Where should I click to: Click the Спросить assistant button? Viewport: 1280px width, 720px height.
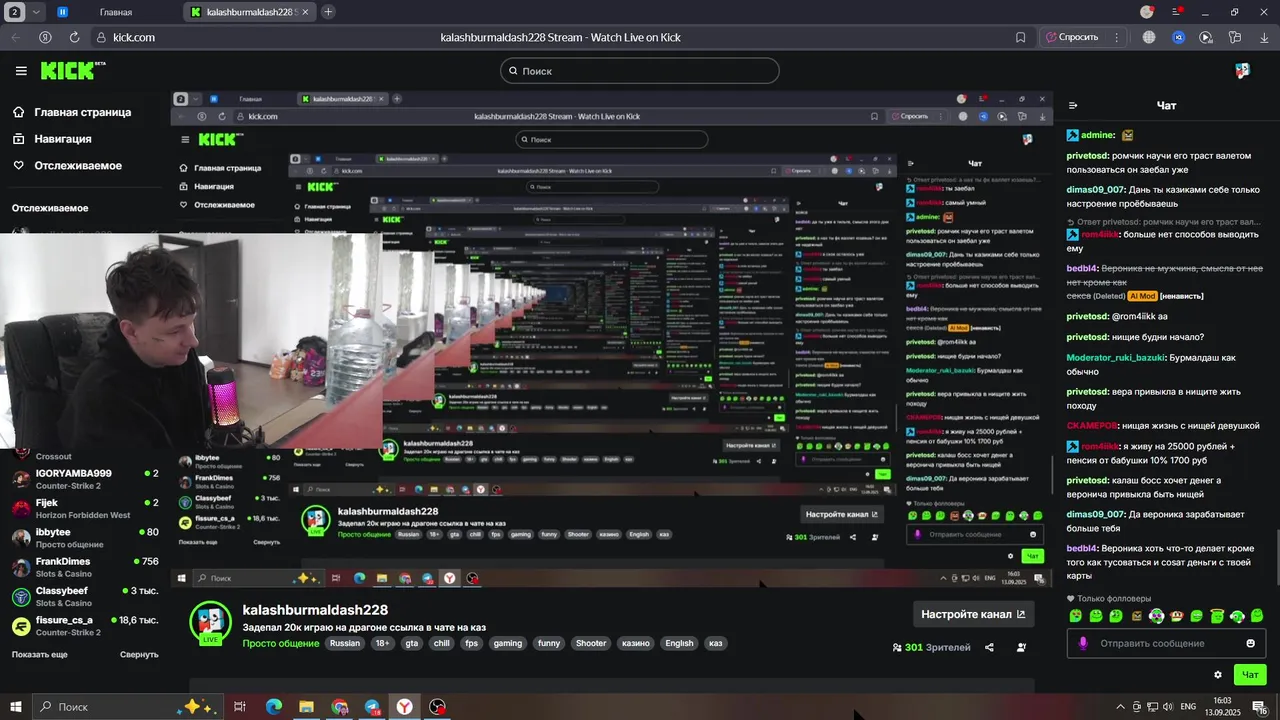click(1072, 37)
